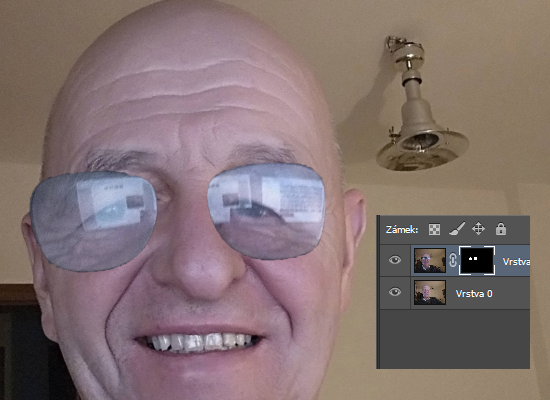Viewport: 550px width, 400px height.
Task: Click the Zámek label in layers panel
Action: coord(402,230)
